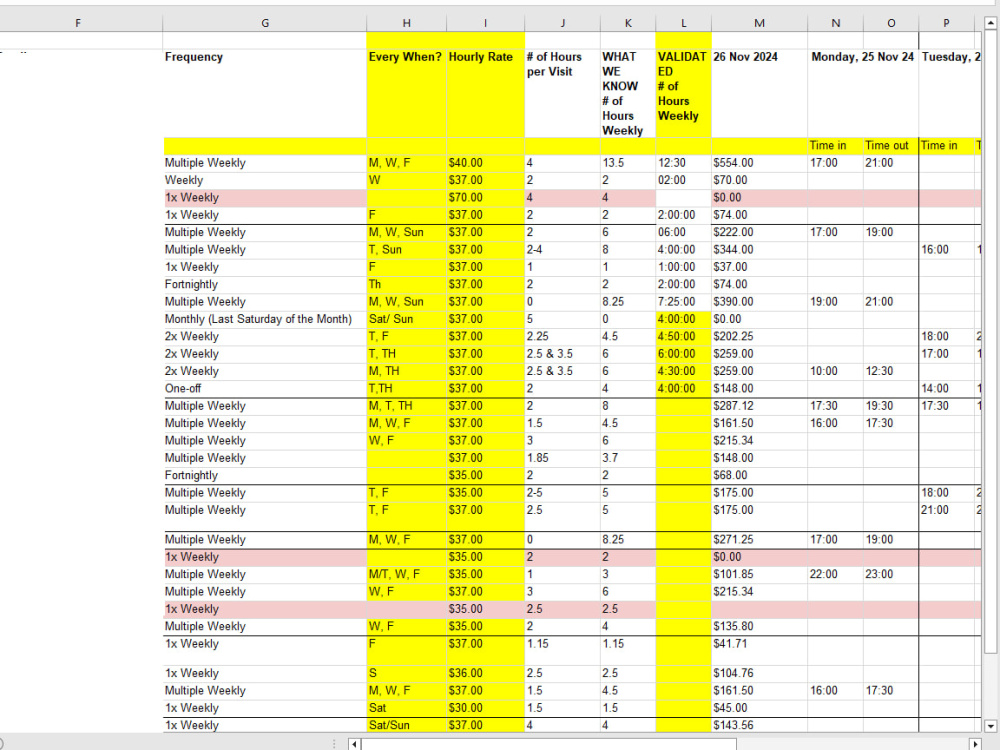Click the horizontal scrollbar track
The image size is (1000, 750).
(x=663, y=744)
